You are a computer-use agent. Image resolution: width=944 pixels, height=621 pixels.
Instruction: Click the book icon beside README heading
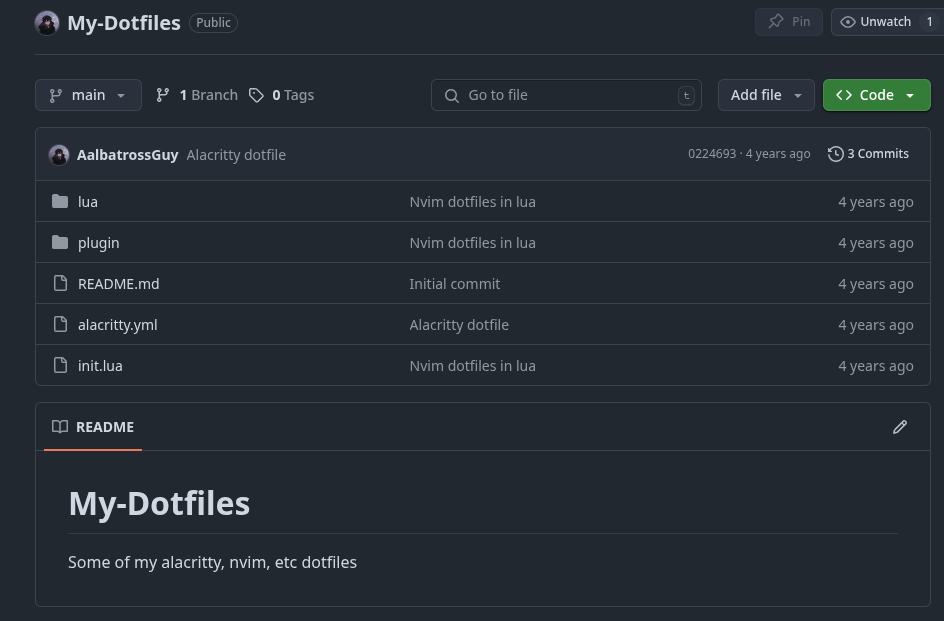pyautogui.click(x=59, y=427)
